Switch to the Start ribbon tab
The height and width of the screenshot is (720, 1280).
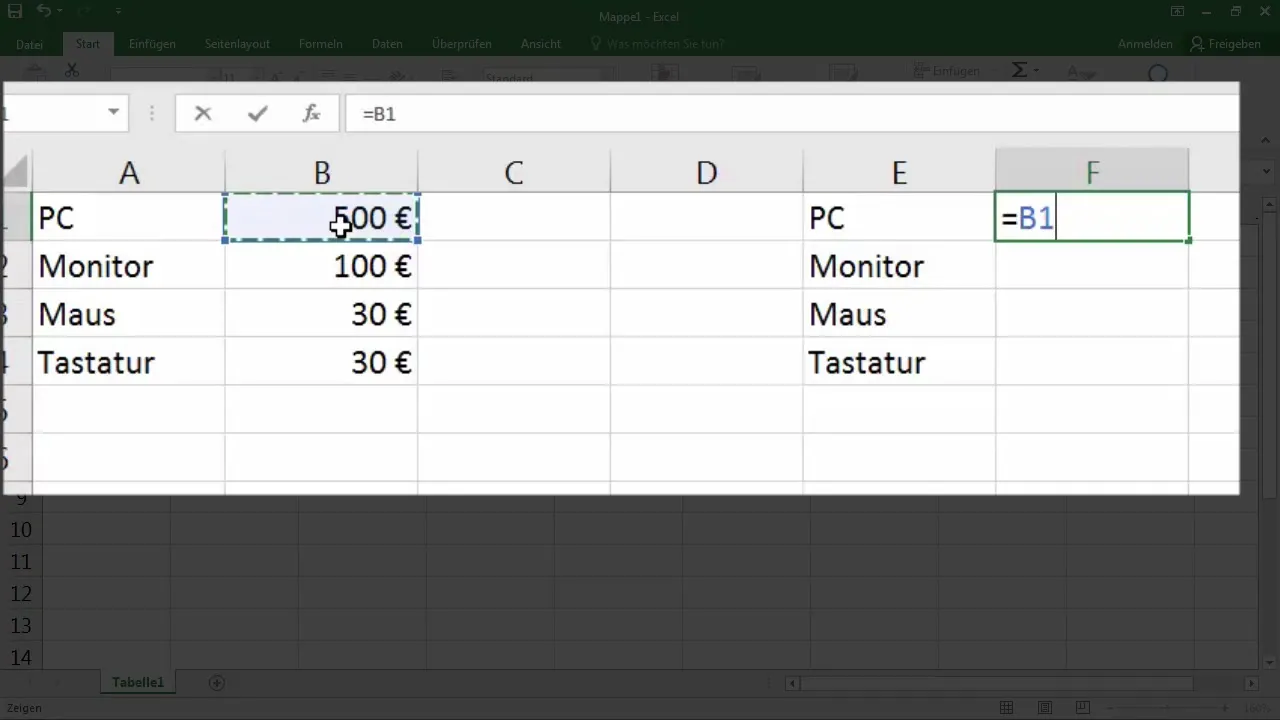88,44
